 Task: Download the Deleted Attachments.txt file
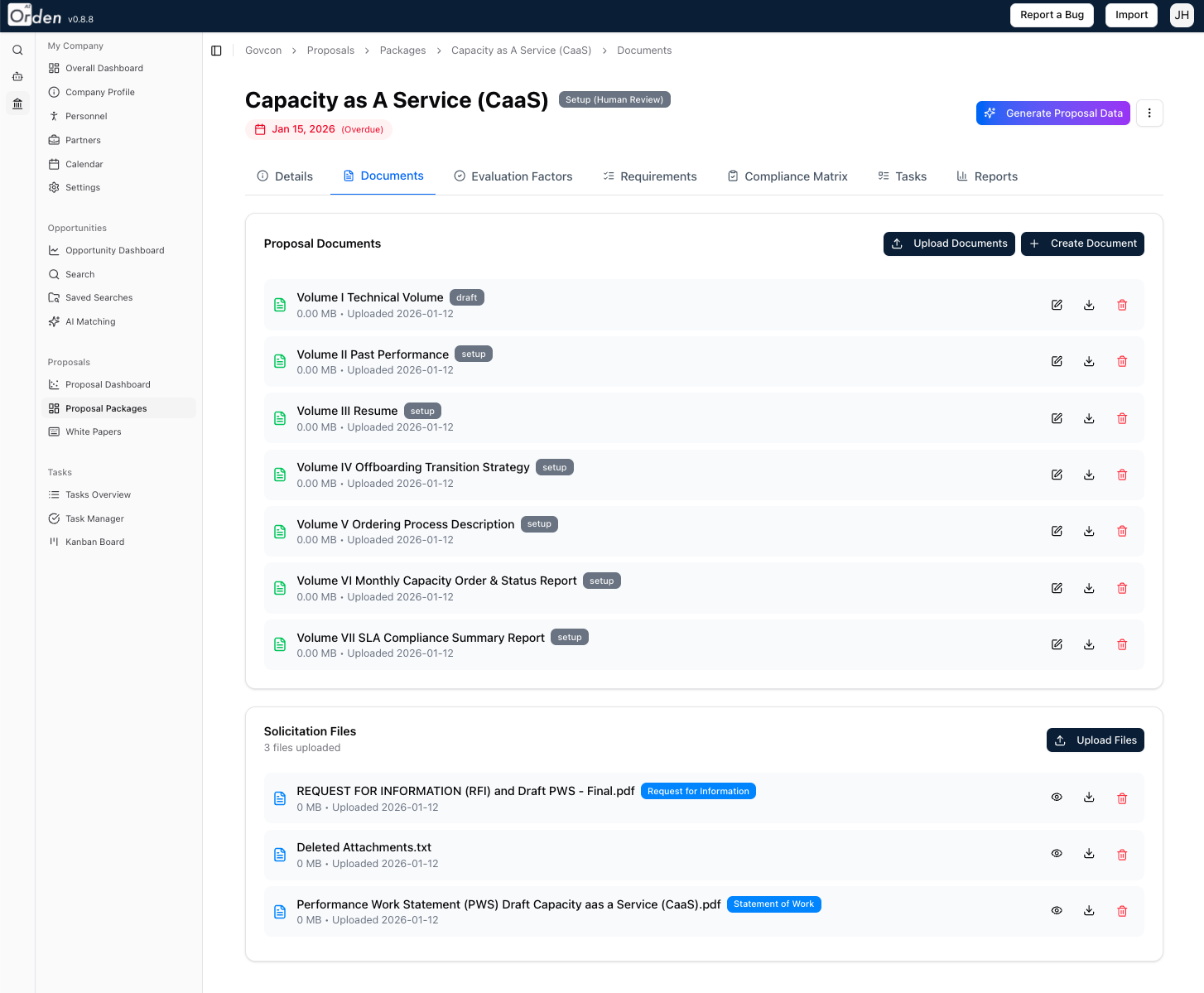tap(1089, 854)
